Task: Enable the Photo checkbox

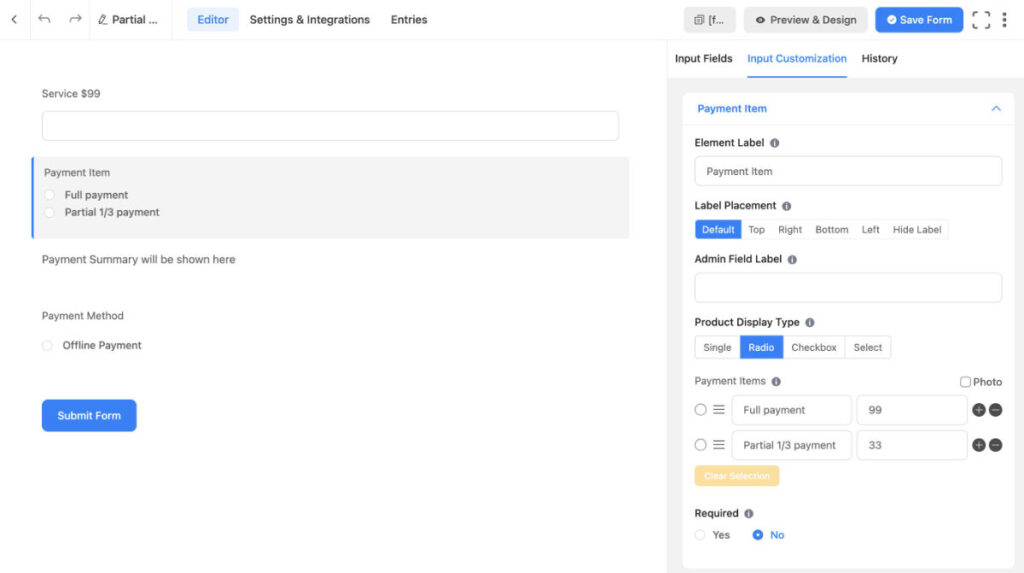Action: [x=965, y=382]
